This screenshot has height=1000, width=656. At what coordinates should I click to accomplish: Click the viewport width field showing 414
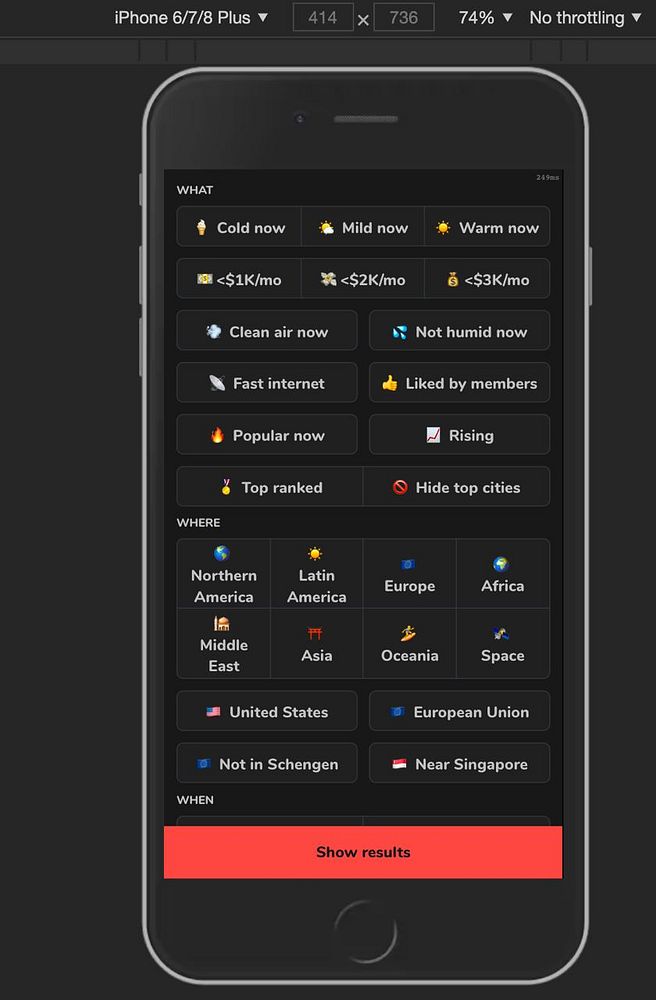coord(323,17)
